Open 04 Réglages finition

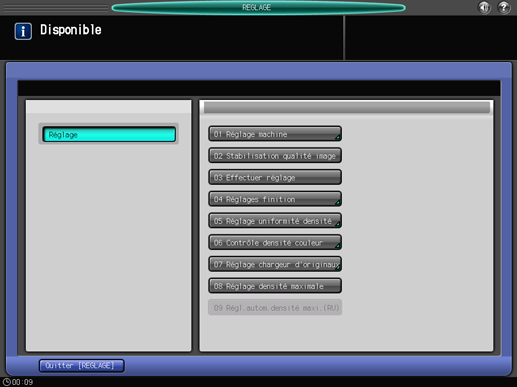click(275, 199)
